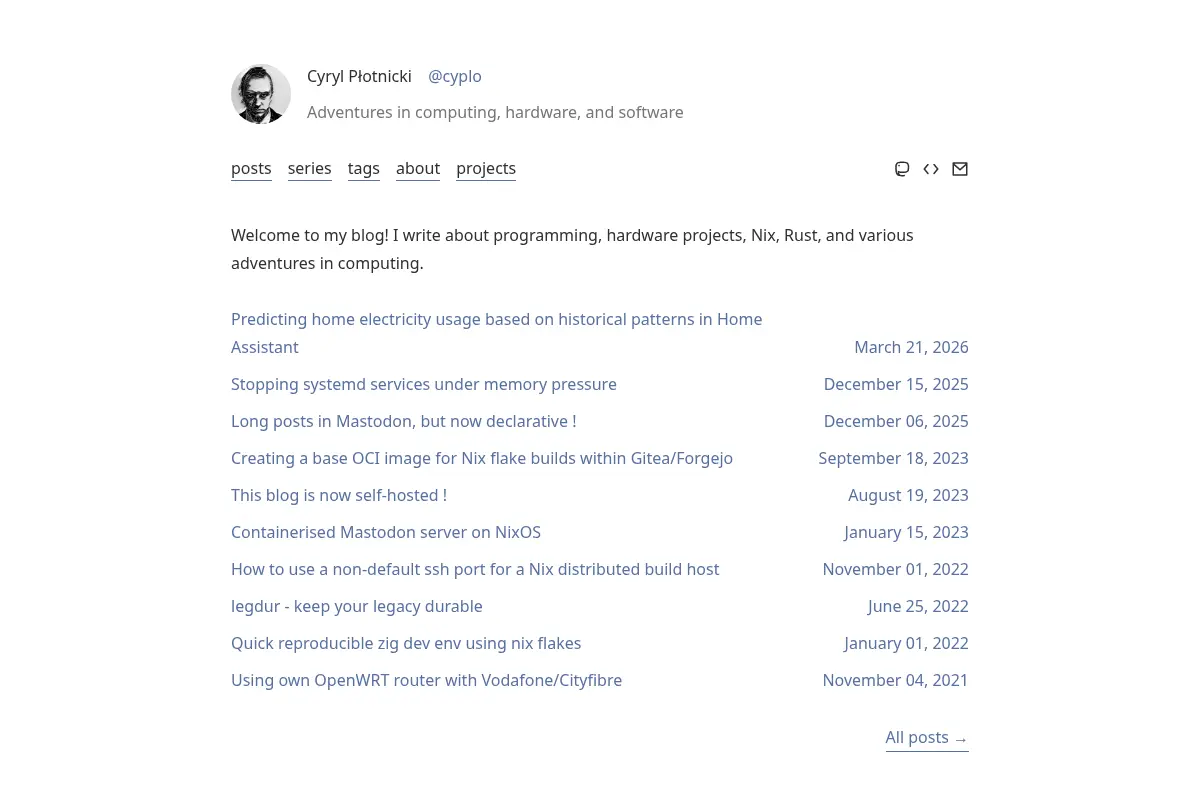Open the source code icon link
Viewport: 1200px width, 800px height.
point(931,169)
